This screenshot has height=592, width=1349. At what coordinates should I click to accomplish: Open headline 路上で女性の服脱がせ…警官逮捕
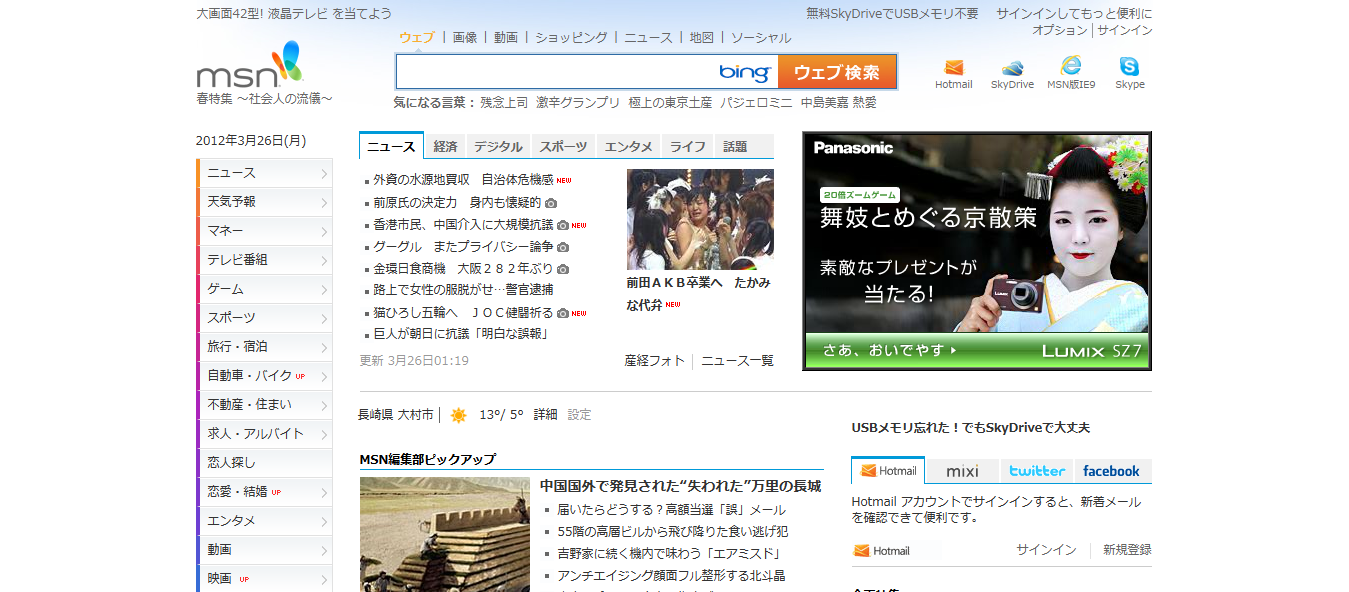[463, 290]
